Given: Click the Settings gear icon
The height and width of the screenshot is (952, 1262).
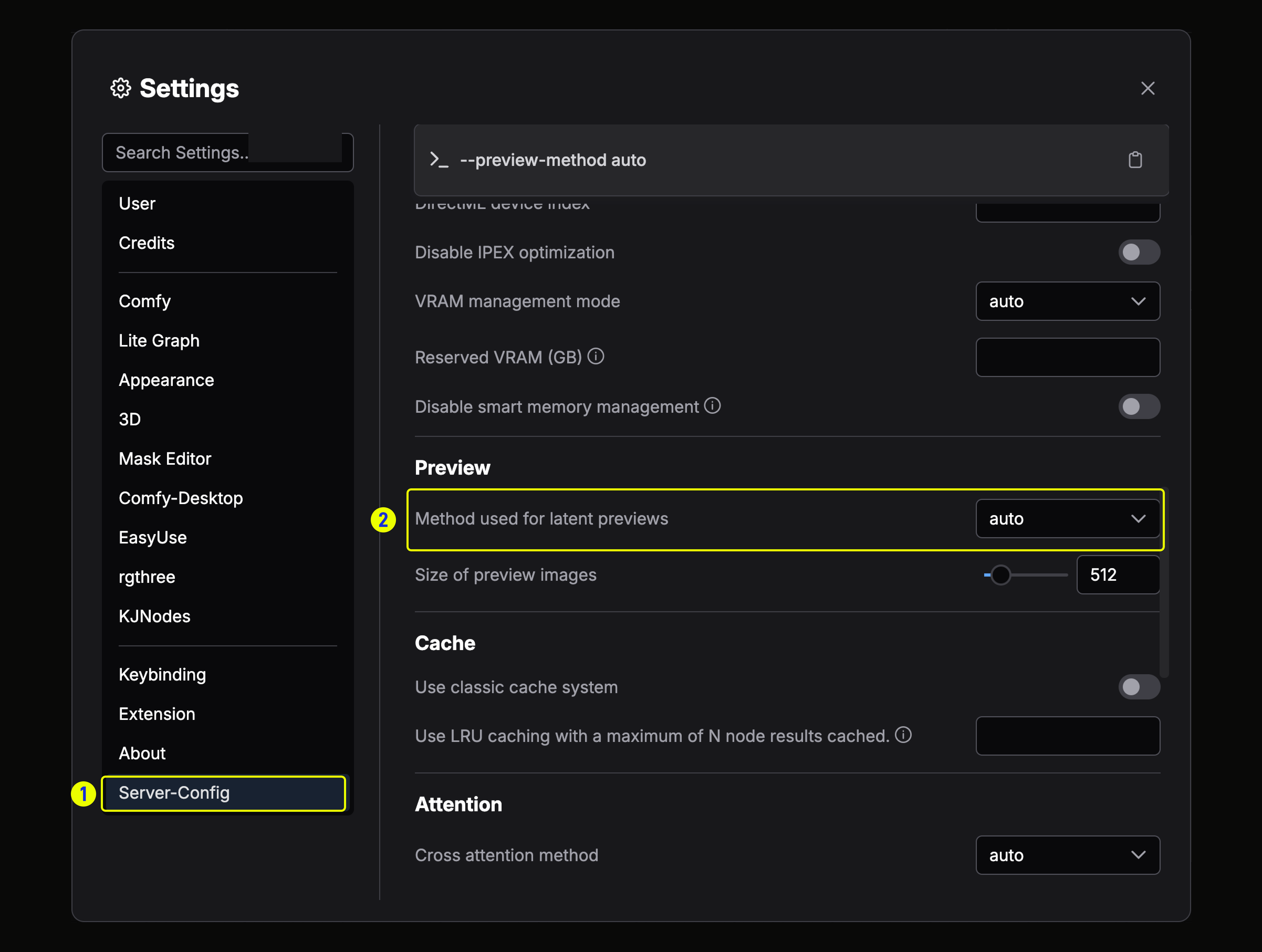Looking at the screenshot, I should tap(120, 88).
